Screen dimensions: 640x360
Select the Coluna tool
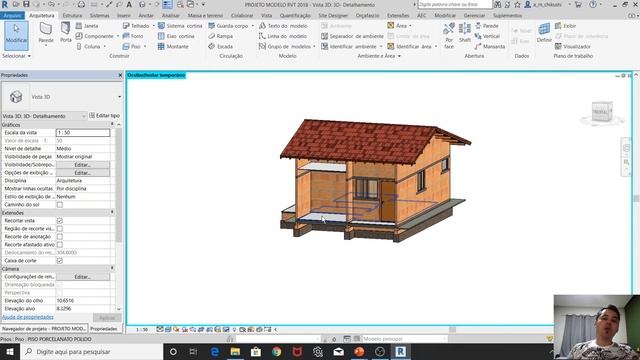(x=88, y=47)
